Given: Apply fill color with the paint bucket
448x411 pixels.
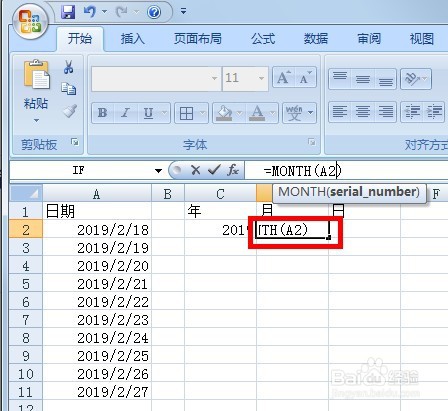Looking at the screenshot, I should point(224,113).
